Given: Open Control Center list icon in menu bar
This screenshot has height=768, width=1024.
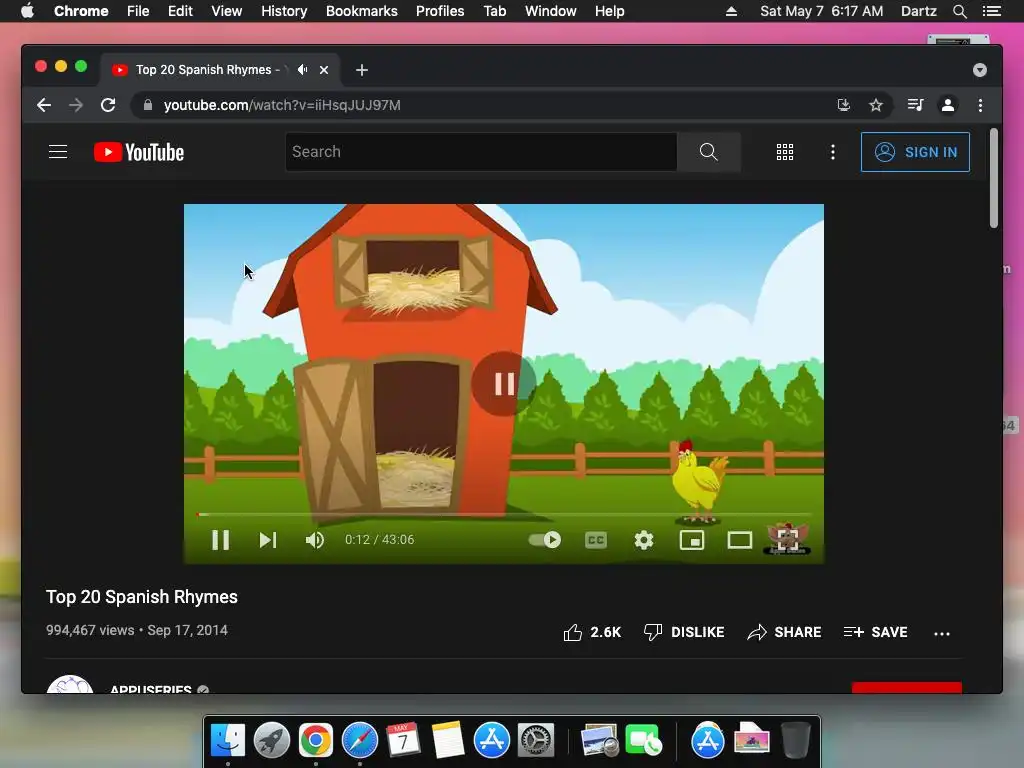Looking at the screenshot, I should 991,11.
